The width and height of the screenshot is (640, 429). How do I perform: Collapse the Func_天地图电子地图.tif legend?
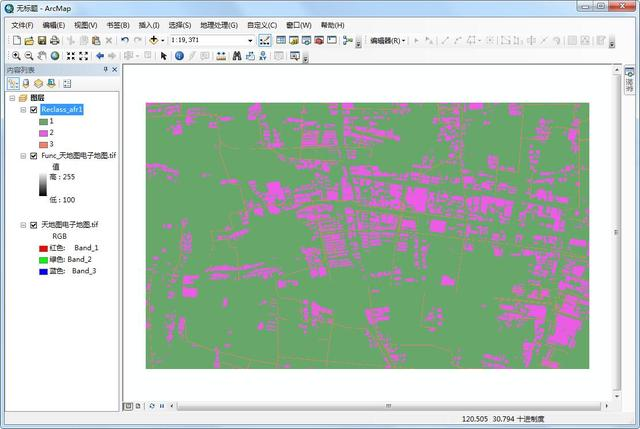click(23, 156)
